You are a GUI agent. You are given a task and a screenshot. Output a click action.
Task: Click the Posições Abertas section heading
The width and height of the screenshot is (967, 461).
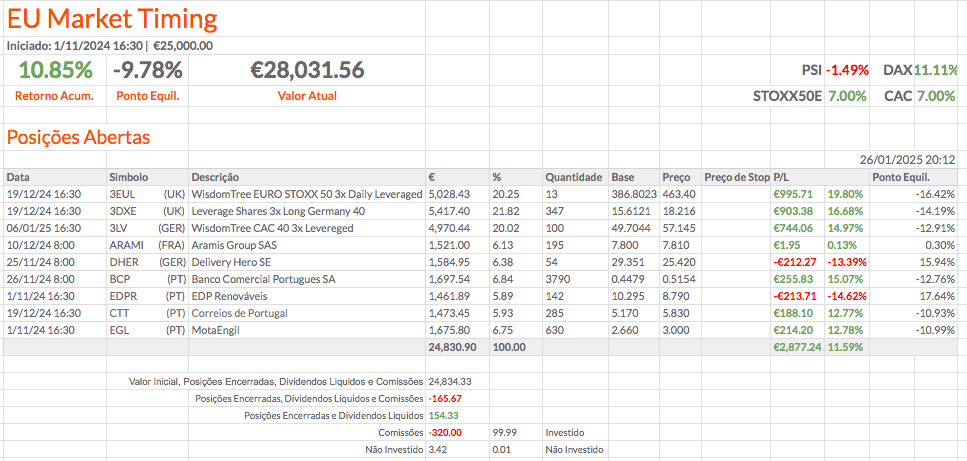pyautogui.click(x=79, y=137)
